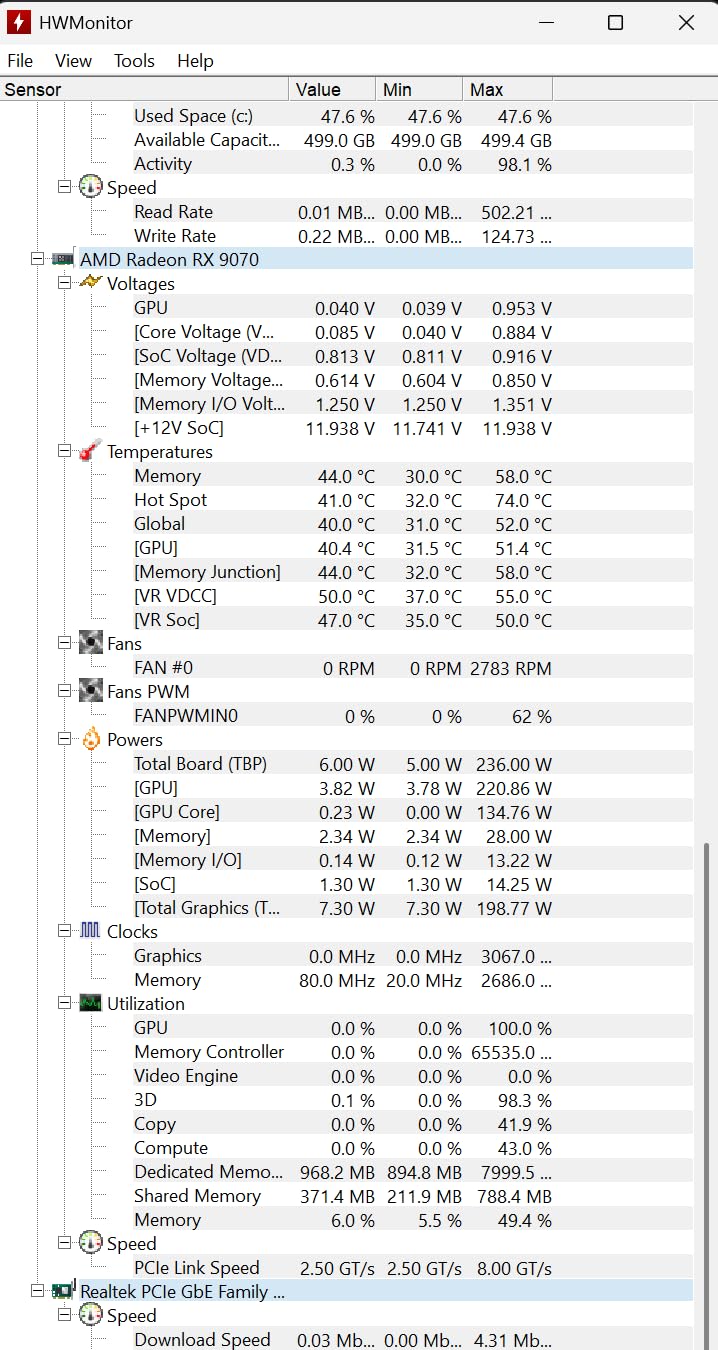Viewport: 718px width, 1350px height.
Task: Click the speedometer icon above Download Speed
Action: pyautogui.click(x=91, y=1315)
